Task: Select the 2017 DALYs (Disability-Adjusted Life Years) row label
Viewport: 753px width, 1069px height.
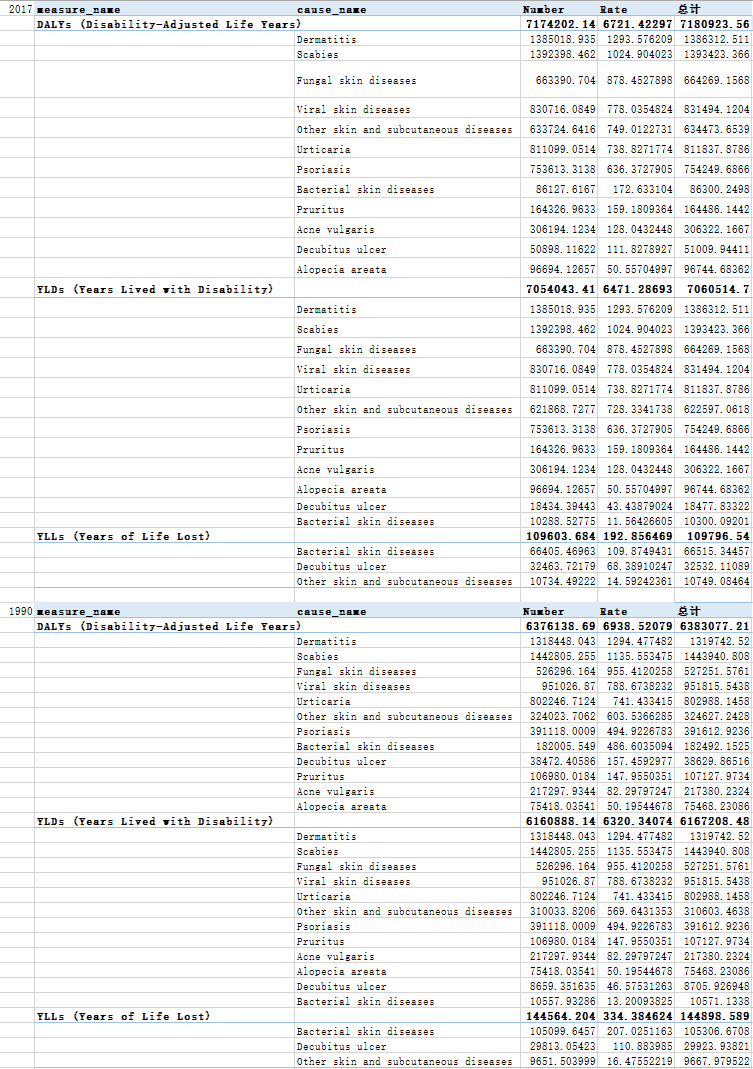Action: pyautogui.click(x=168, y=25)
